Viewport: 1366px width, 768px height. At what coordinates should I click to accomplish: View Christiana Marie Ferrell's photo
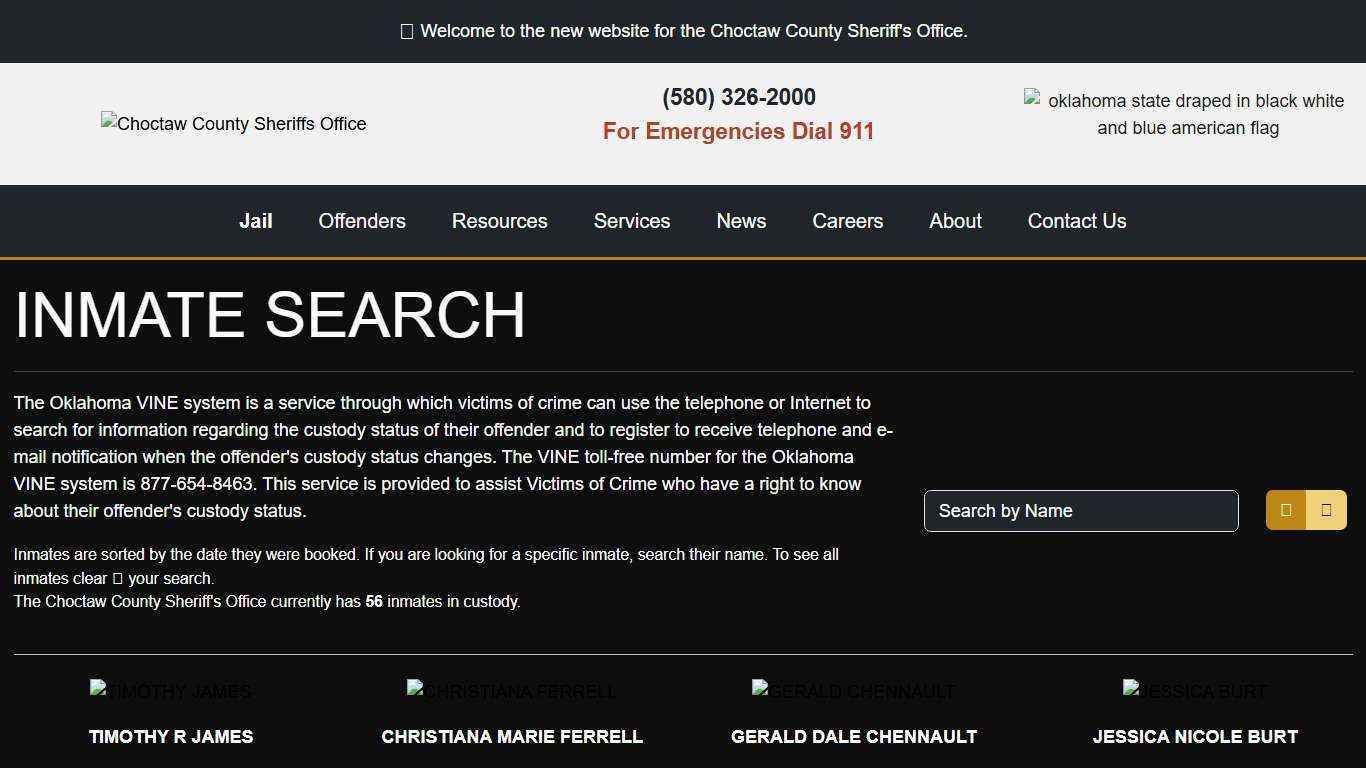coord(511,690)
